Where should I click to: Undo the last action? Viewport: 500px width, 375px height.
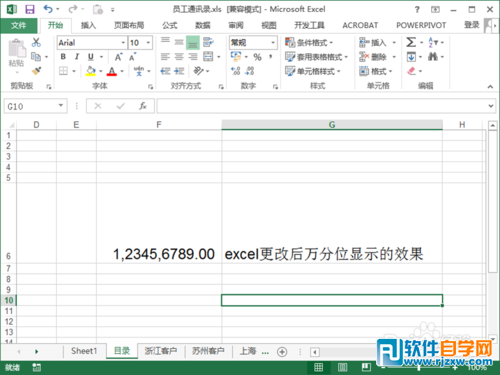(48, 9)
